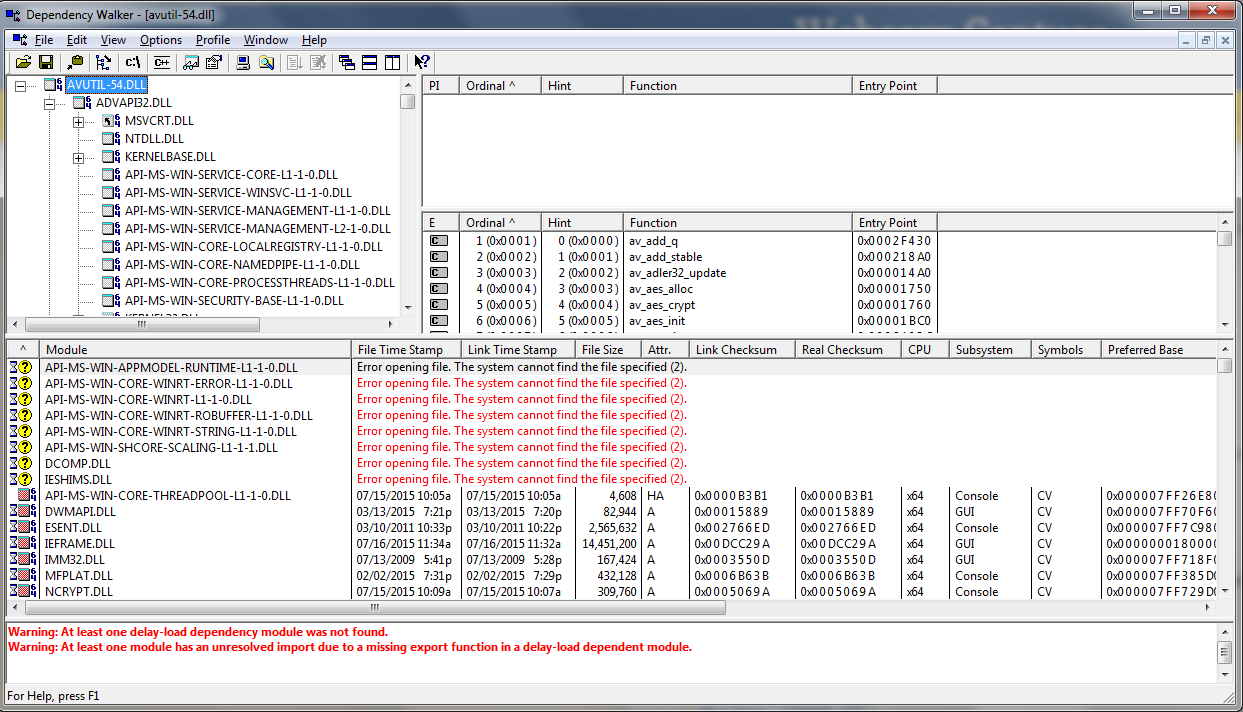
Task: Select NTDLL.DLL in the dependency tree
Action: pyautogui.click(x=154, y=139)
